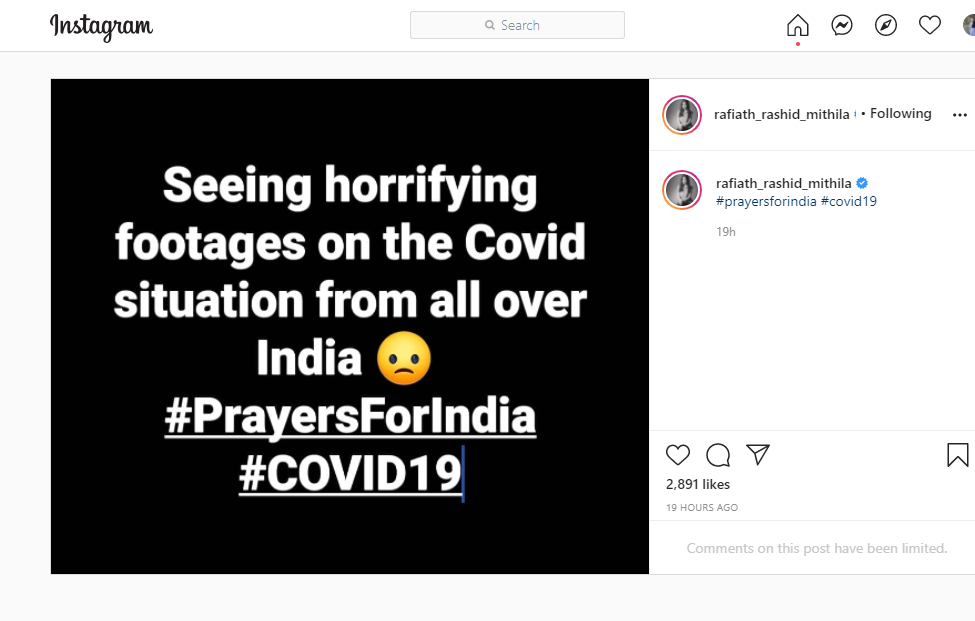The width and height of the screenshot is (975, 621).
Task: Share the post via paper plane icon
Action: point(758,455)
